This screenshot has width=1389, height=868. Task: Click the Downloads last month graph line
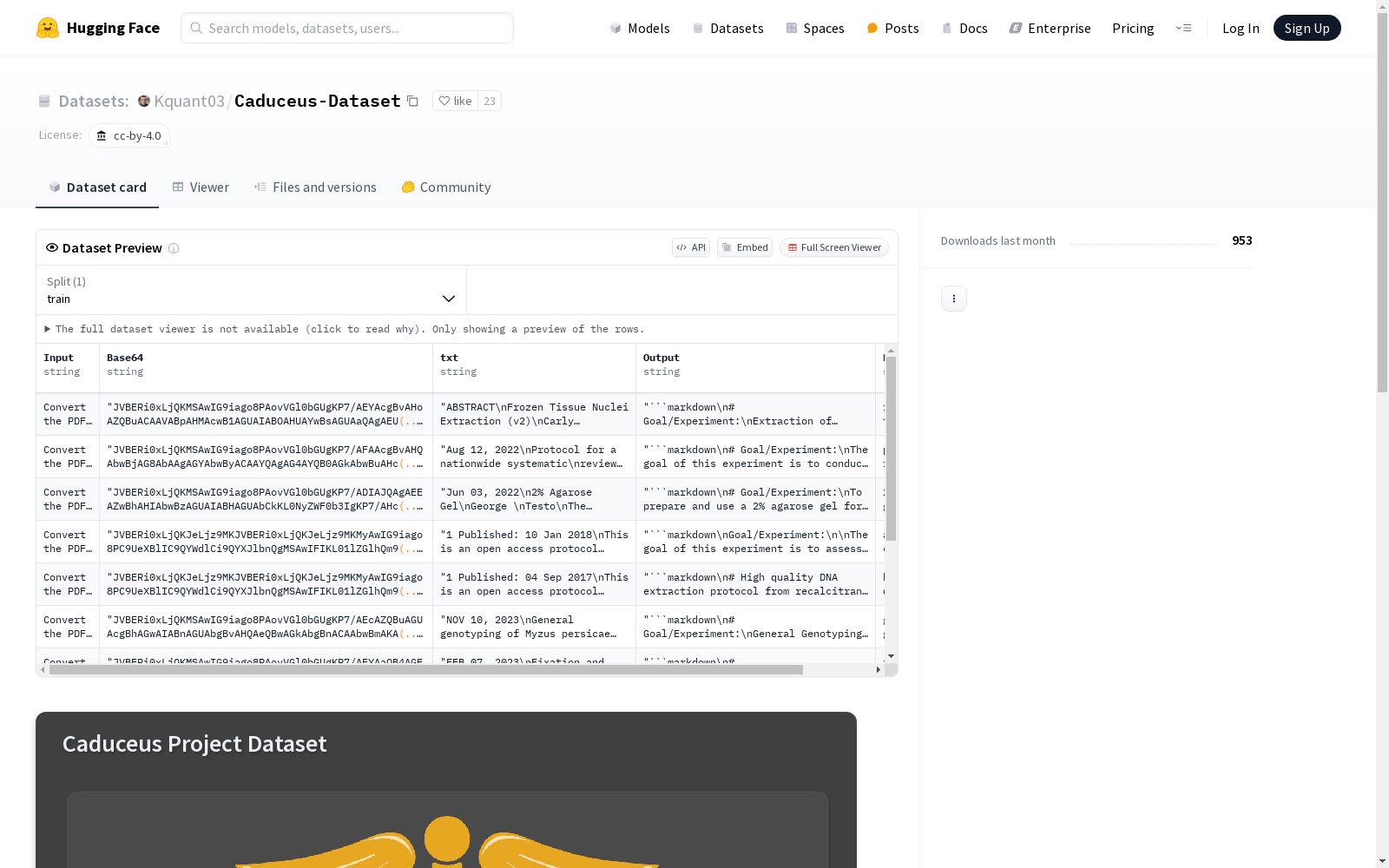click(x=1143, y=243)
